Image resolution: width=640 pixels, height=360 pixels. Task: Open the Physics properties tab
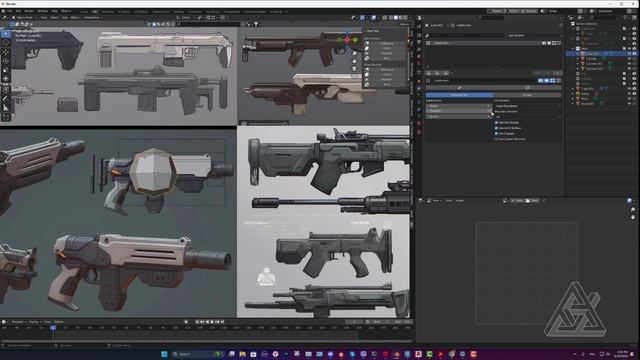pos(419,102)
